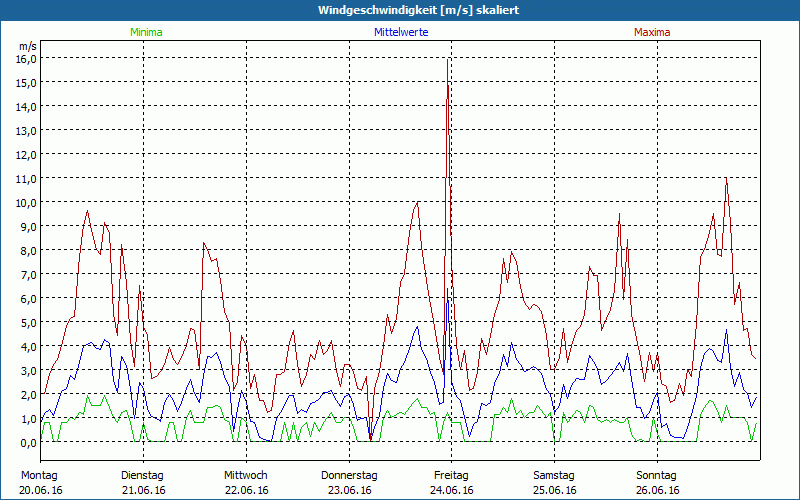Click the Samstag day label
800x500 pixels.
(x=554, y=476)
